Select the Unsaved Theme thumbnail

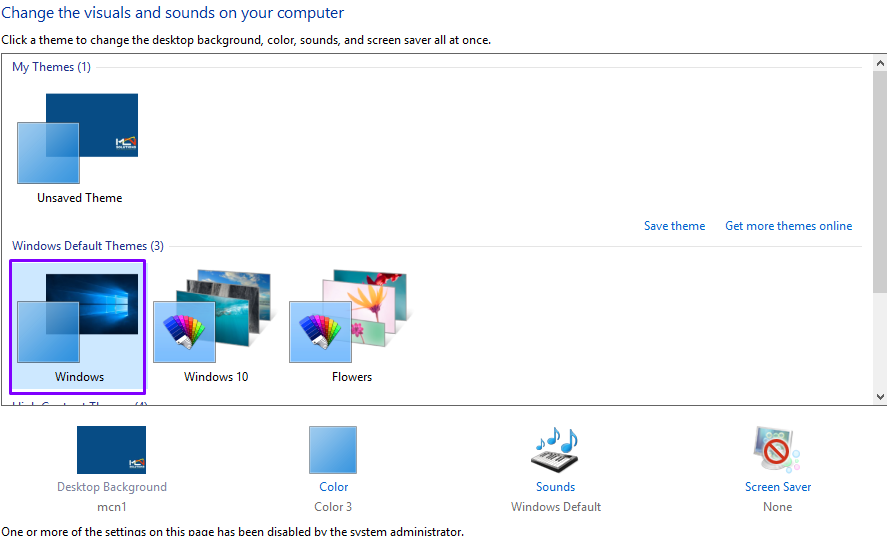[x=77, y=139]
